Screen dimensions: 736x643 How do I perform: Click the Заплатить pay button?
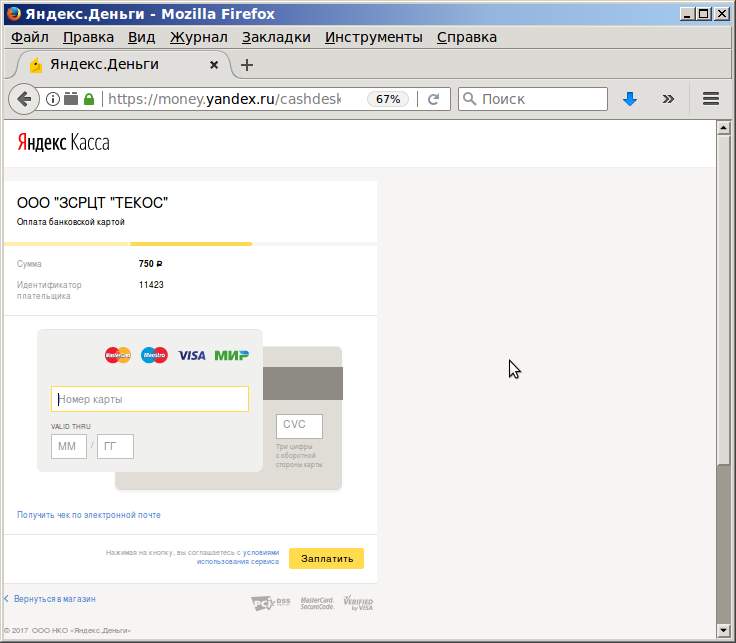tap(326, 559)
